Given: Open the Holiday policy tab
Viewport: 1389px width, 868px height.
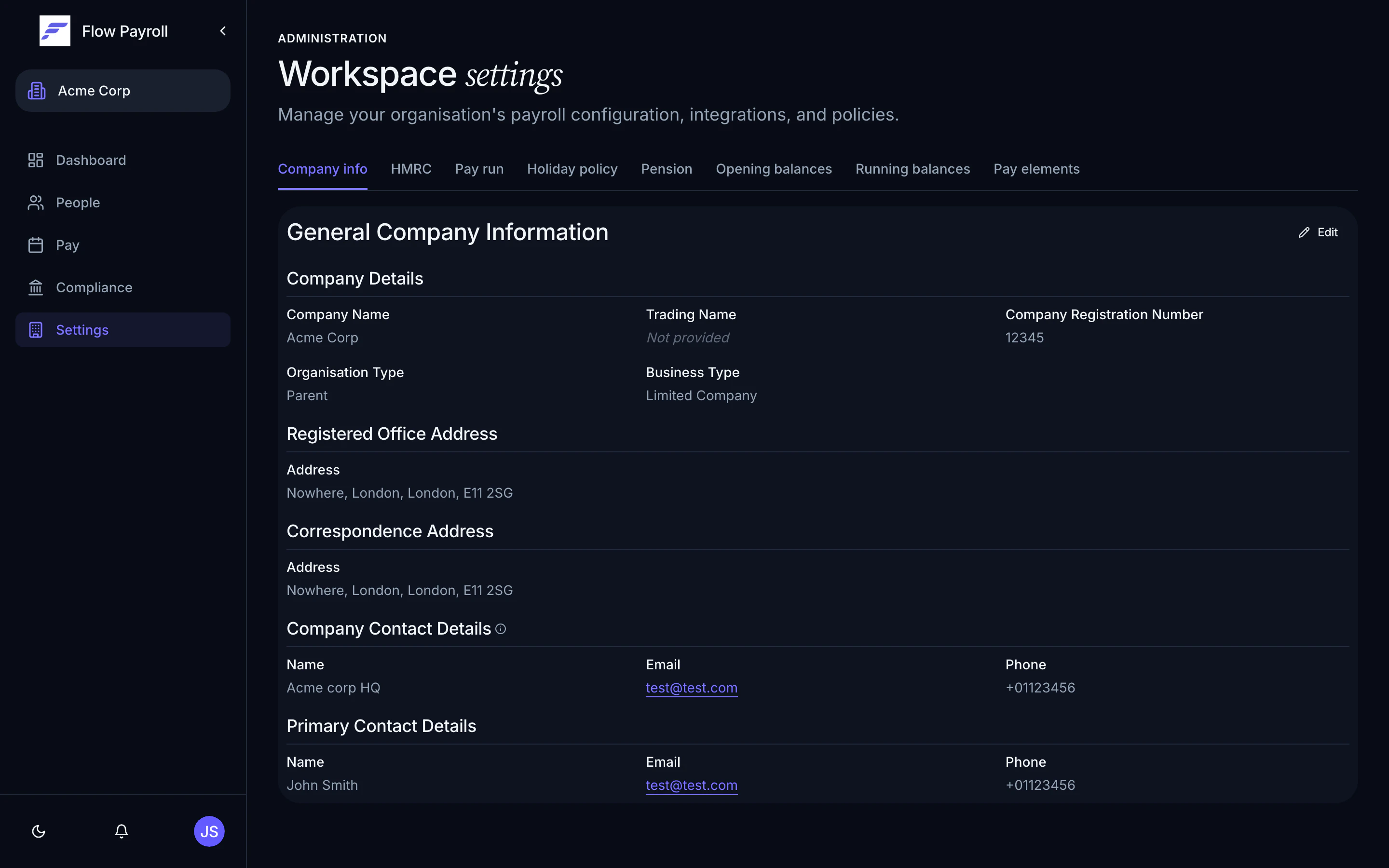Looking at the screenshot, I should pyautogui.click(x=572, y=169).
